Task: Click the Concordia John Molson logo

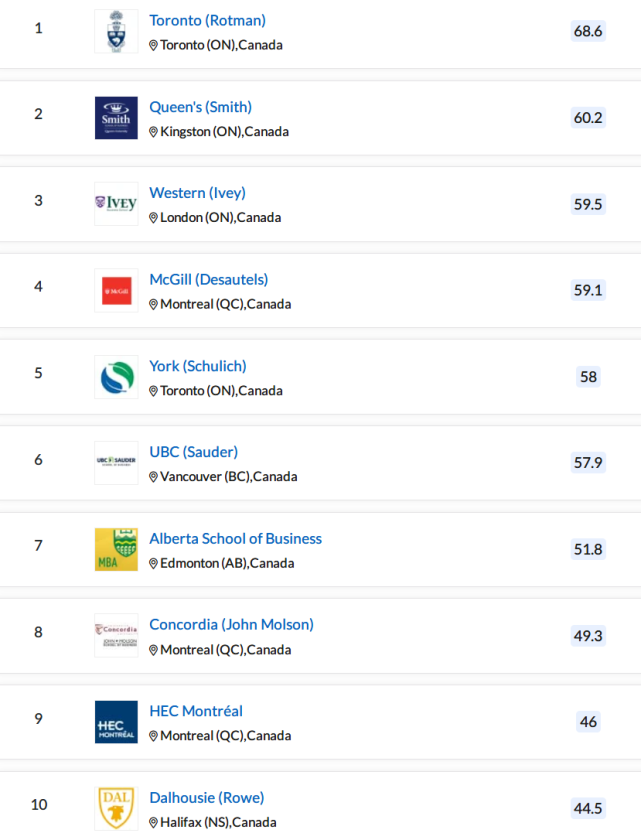Action: pyautogui.click(x=116, y=636)
